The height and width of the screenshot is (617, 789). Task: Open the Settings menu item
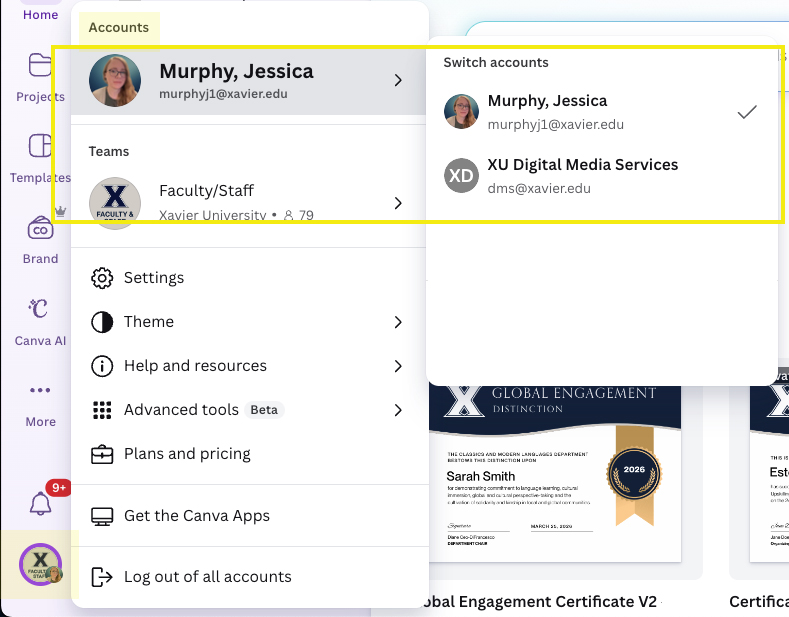click(x=250, y=278)
